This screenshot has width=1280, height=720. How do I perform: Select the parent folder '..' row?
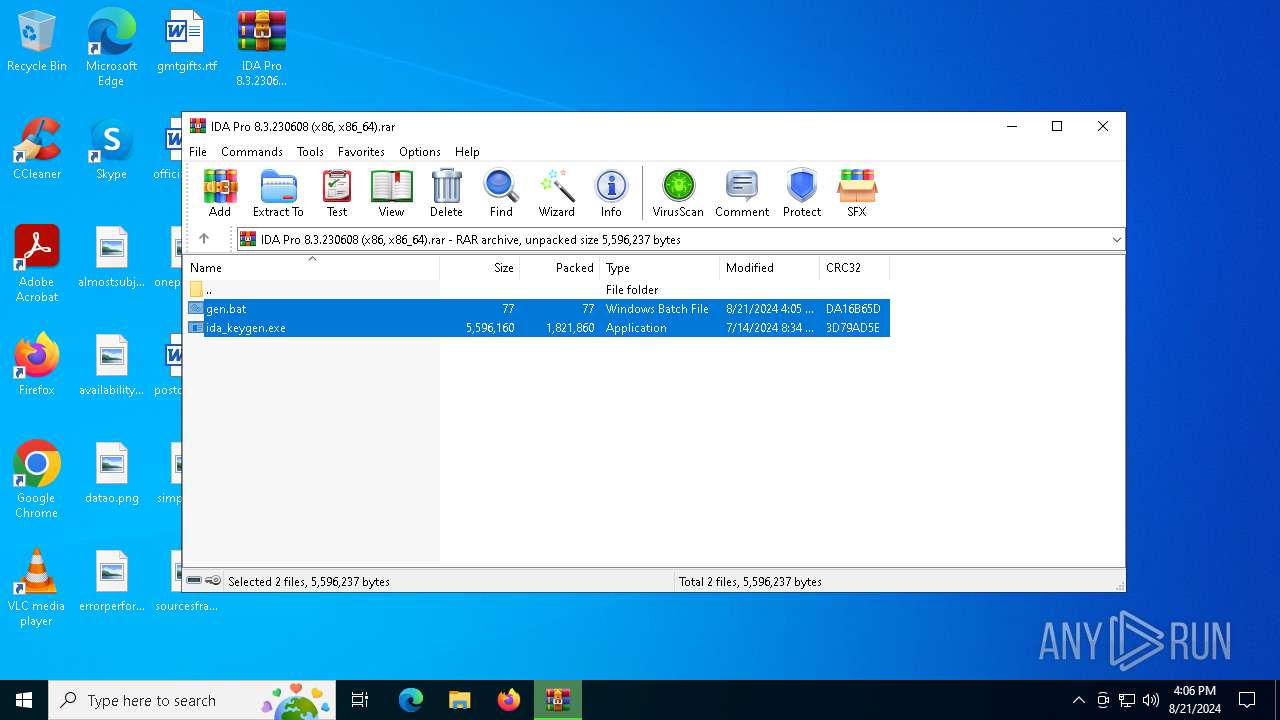click(537, 290)
